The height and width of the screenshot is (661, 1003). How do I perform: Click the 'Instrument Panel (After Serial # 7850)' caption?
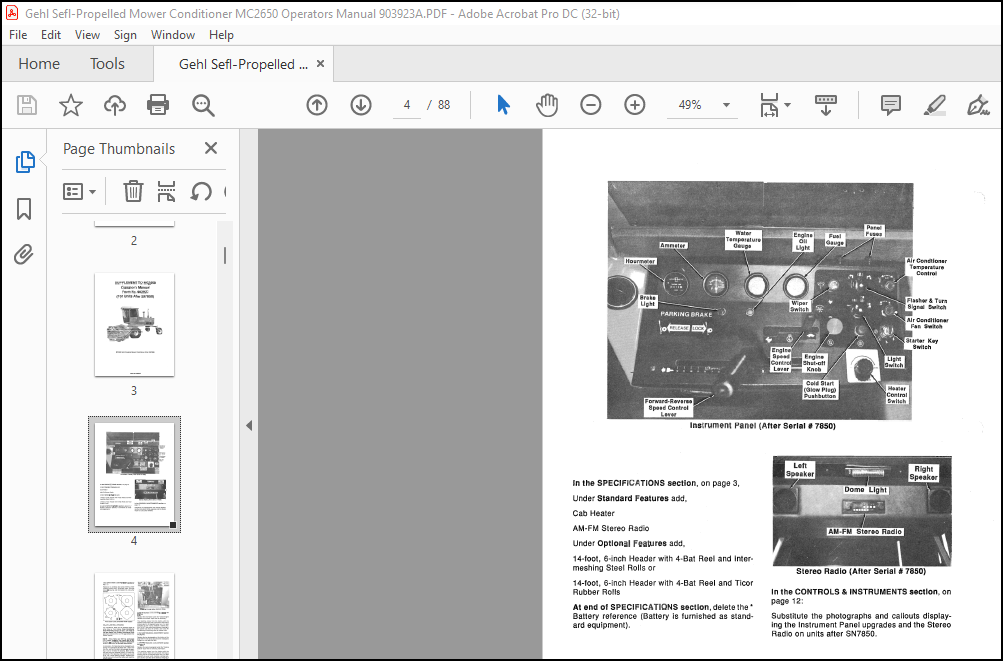(x=762, y=426)
